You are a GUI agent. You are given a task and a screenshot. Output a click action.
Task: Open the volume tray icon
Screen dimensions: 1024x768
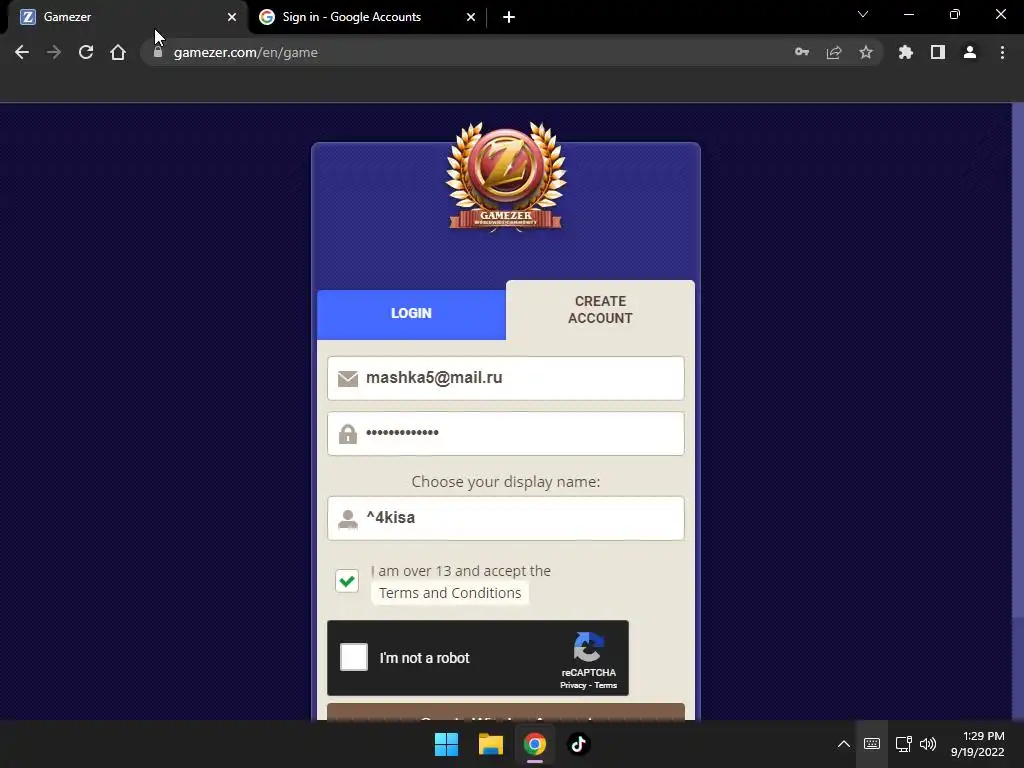click(x=928, y=744)
